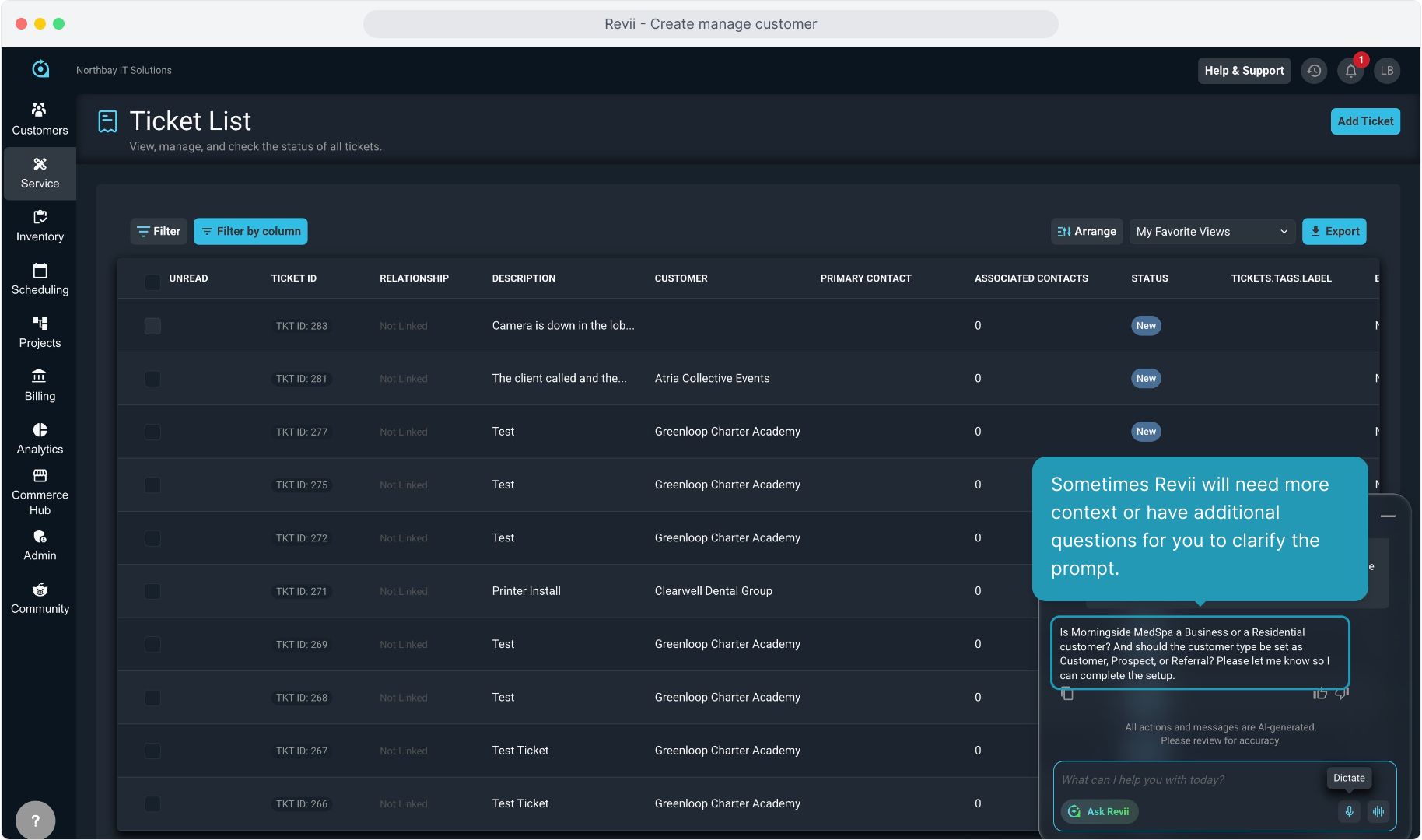
Task: Click the chat prompt input field
Action: [1190, 779]
